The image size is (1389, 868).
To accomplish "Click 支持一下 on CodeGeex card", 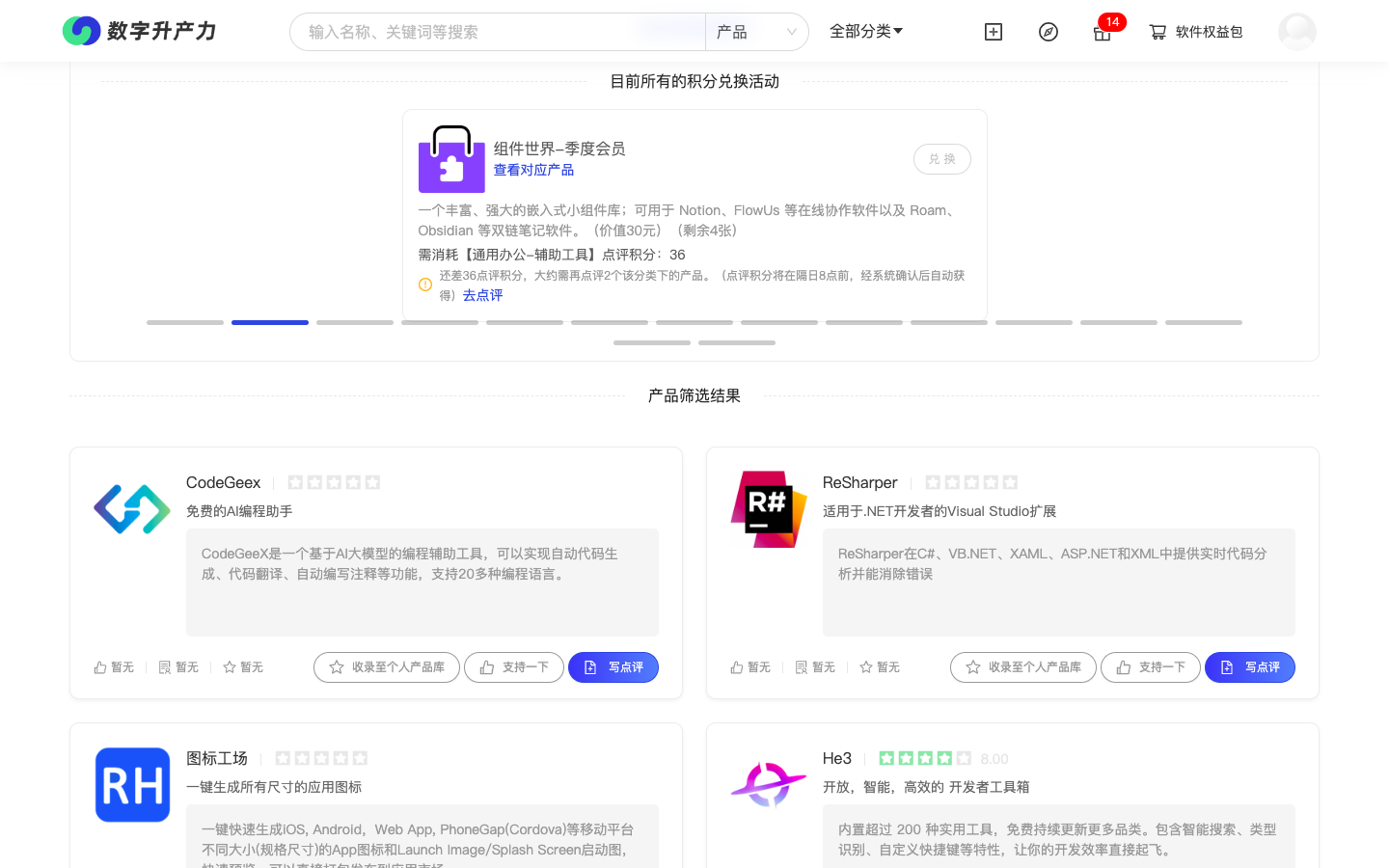I will coord(514,667).
